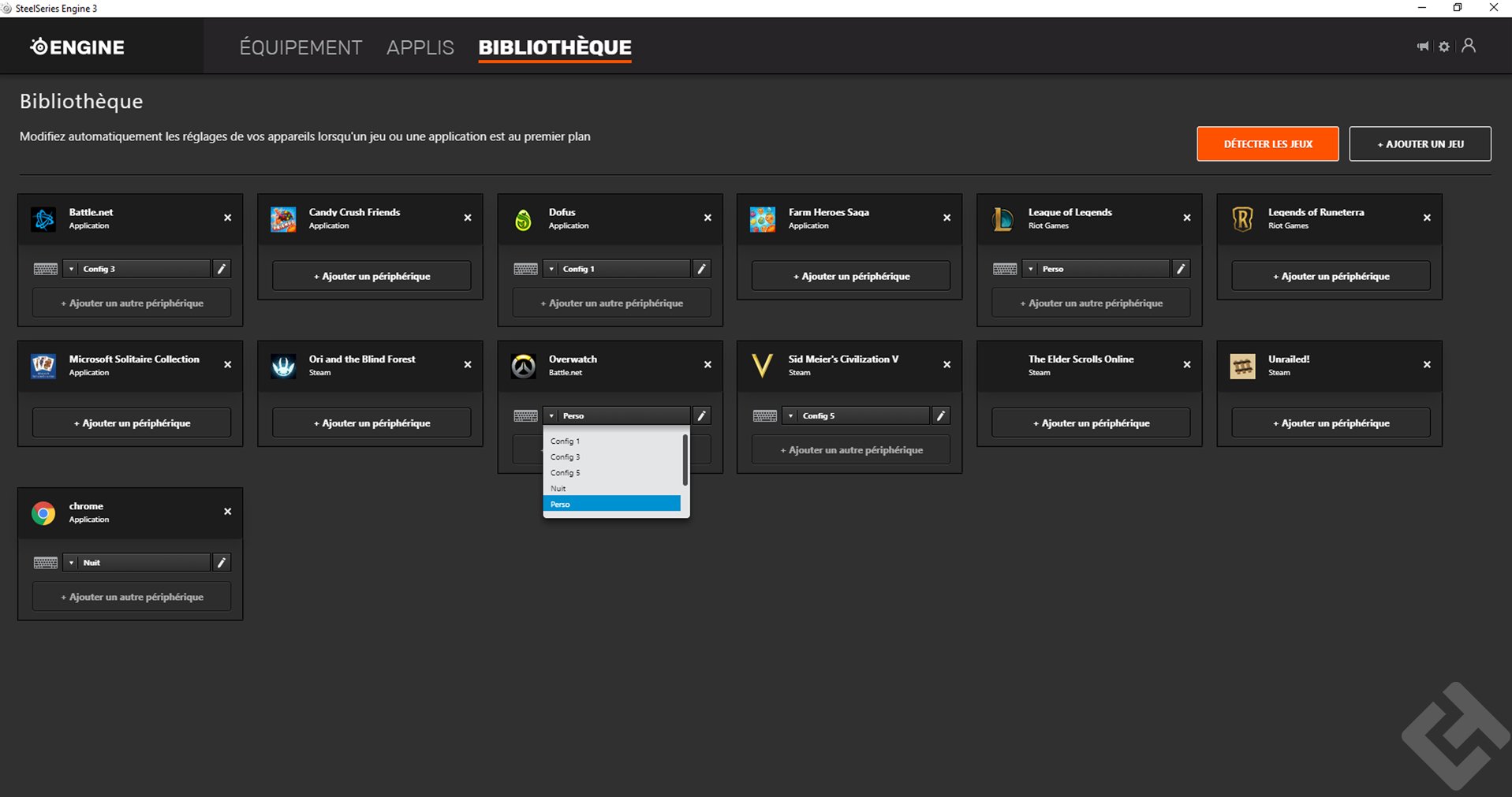Click the Dofus keyboard device icon

coord(525,269)
